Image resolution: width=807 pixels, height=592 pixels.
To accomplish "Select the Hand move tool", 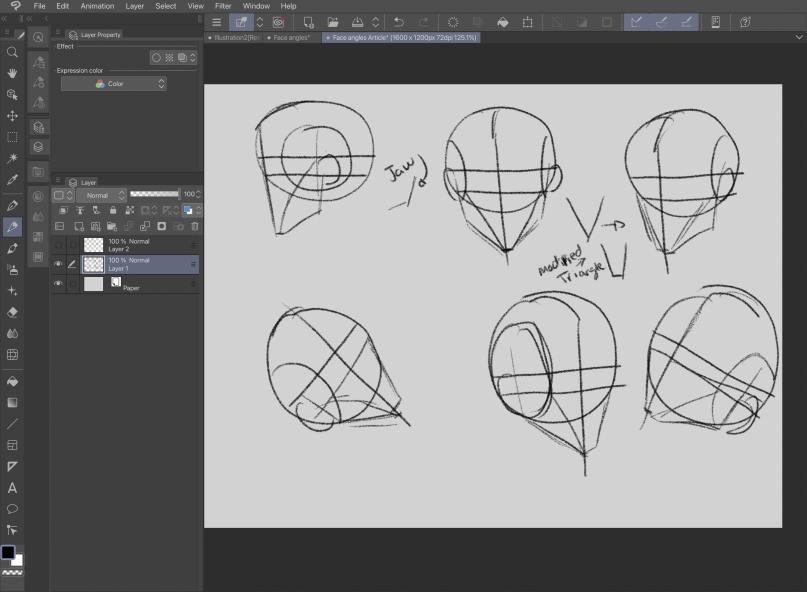I will (12, 73).
